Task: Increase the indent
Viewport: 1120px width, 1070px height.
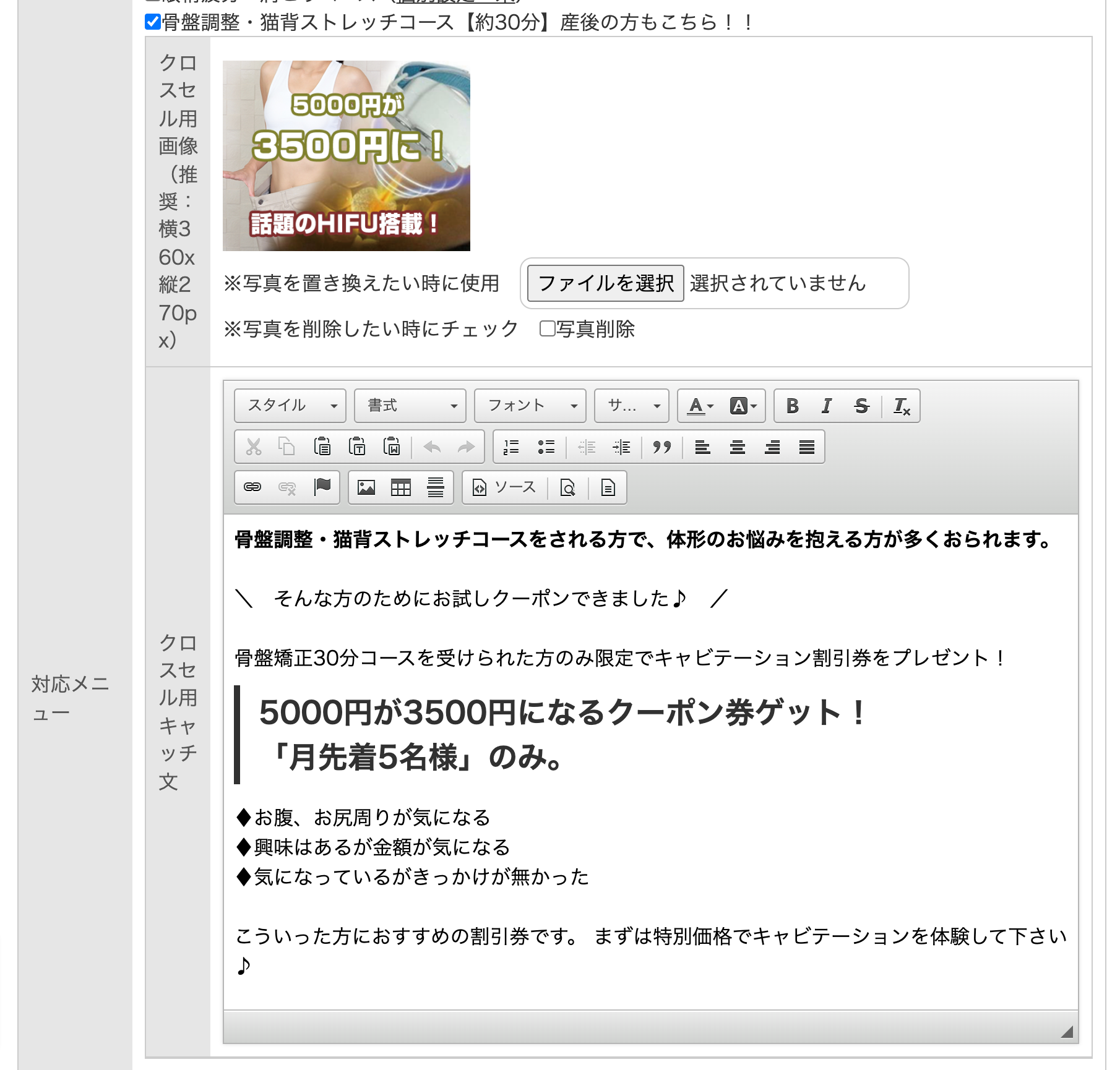Action: pos(621,447)
